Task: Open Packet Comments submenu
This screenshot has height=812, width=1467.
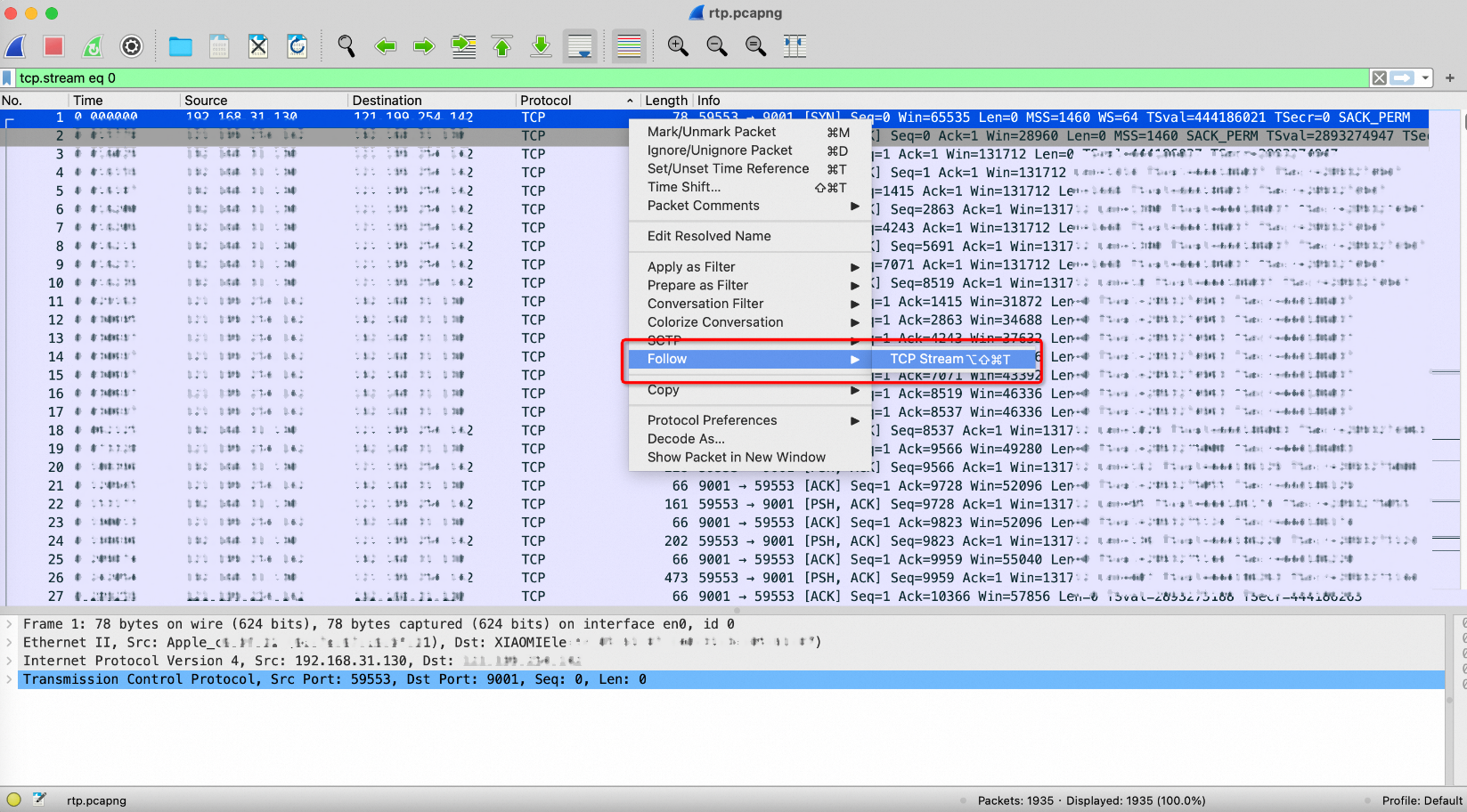Action: 749,206
